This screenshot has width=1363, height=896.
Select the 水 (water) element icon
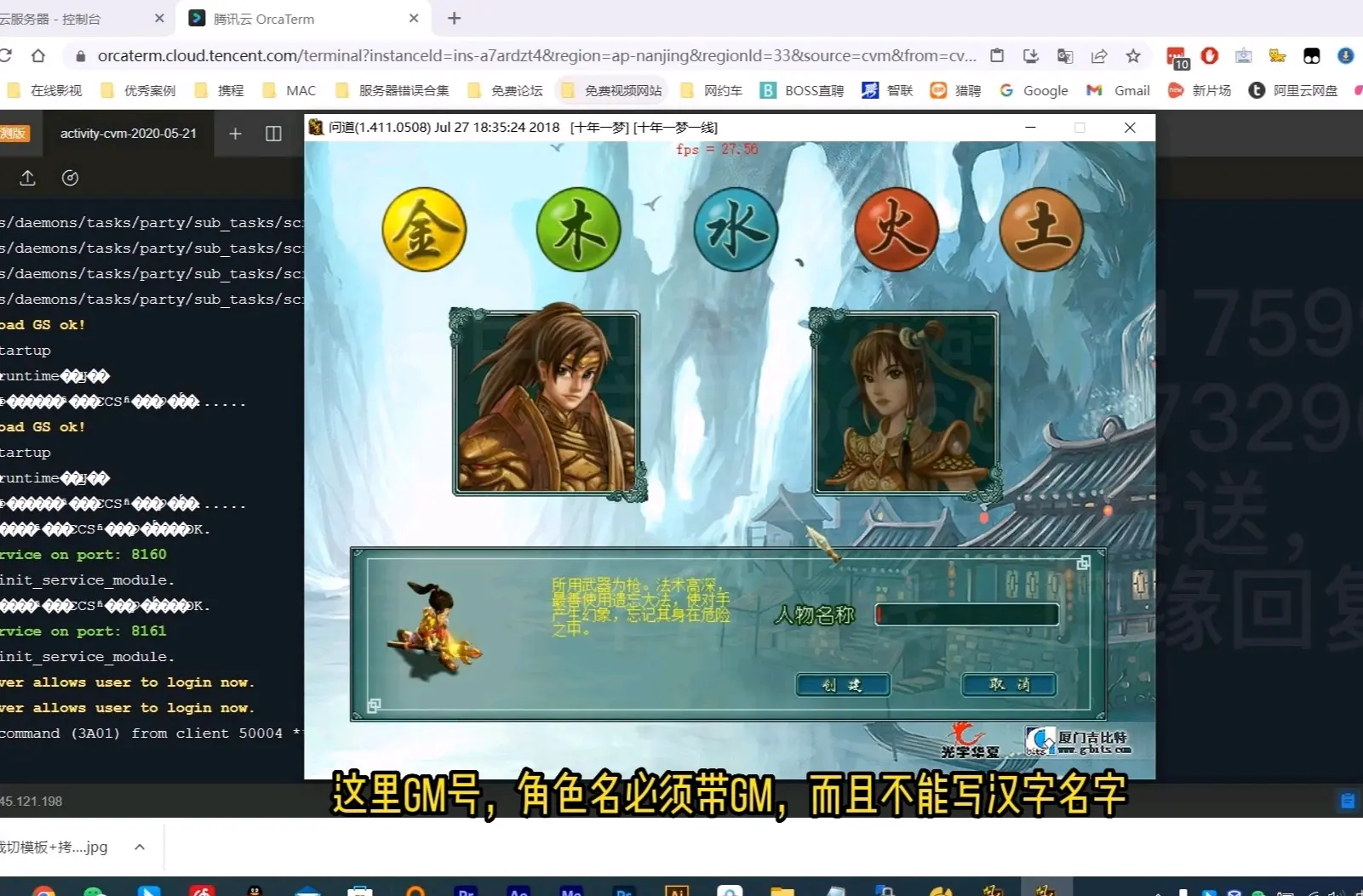click(734, 230)
